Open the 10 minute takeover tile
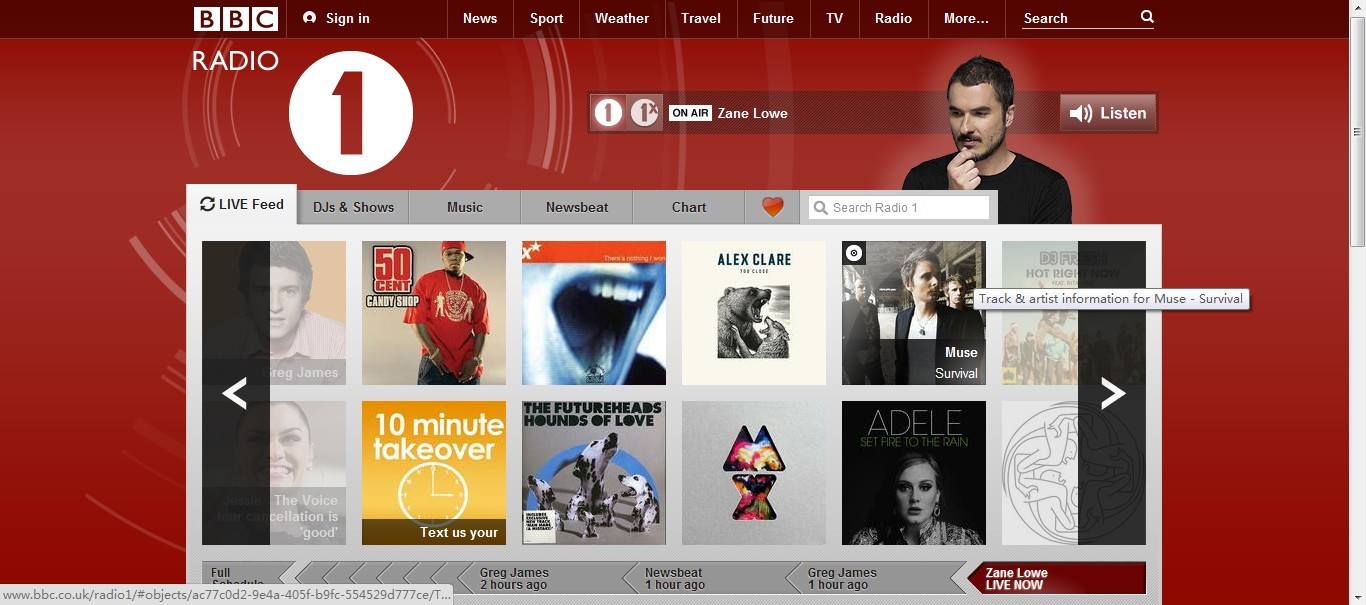The image size is (1366, 605). click(434, 473)
